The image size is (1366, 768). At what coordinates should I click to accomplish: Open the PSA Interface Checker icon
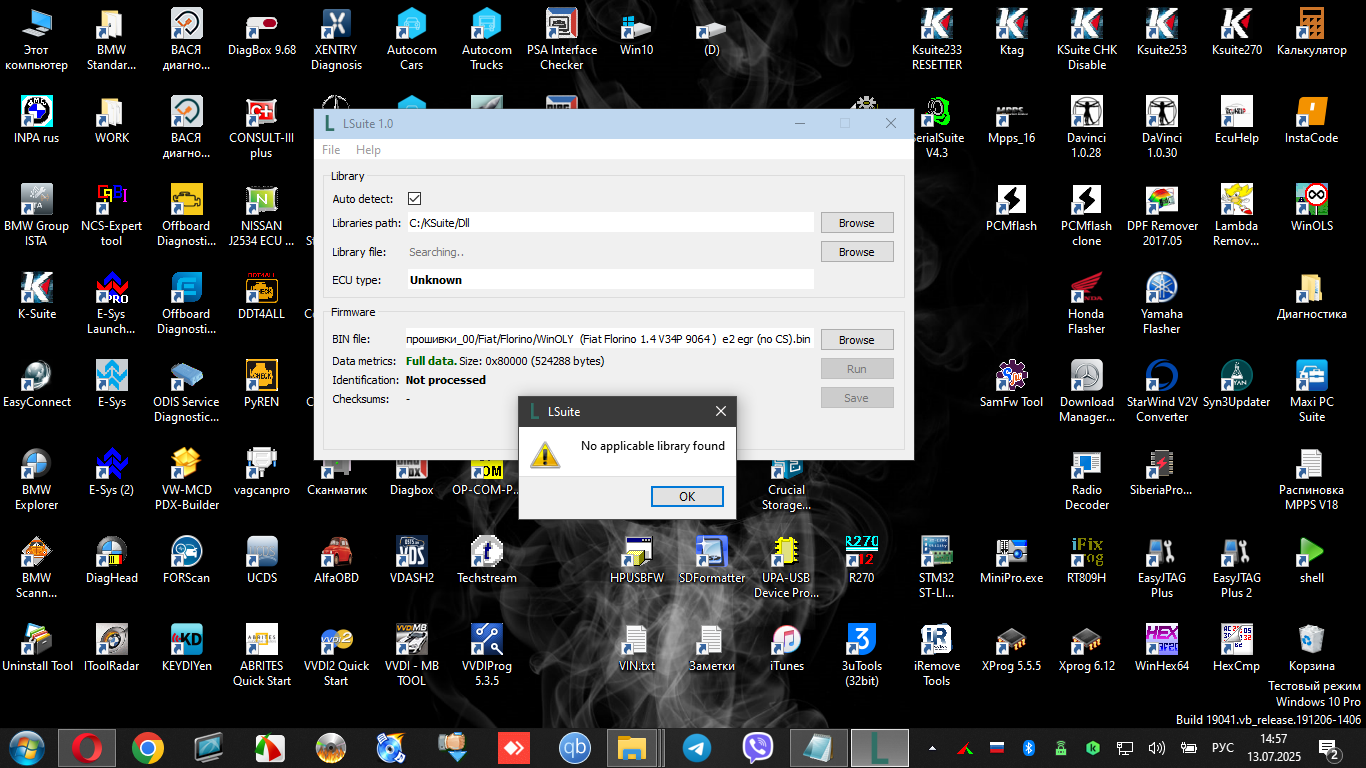pos(562,40)
